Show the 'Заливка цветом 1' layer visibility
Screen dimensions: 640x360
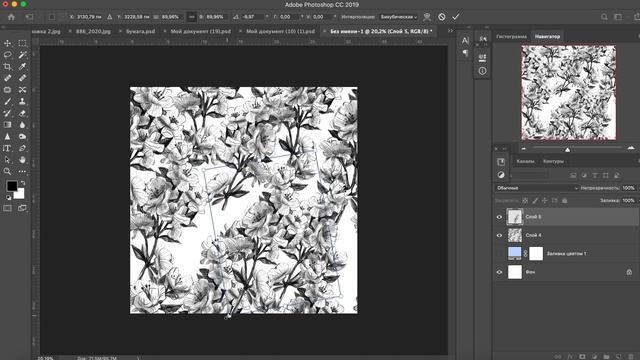click(499, 253)
